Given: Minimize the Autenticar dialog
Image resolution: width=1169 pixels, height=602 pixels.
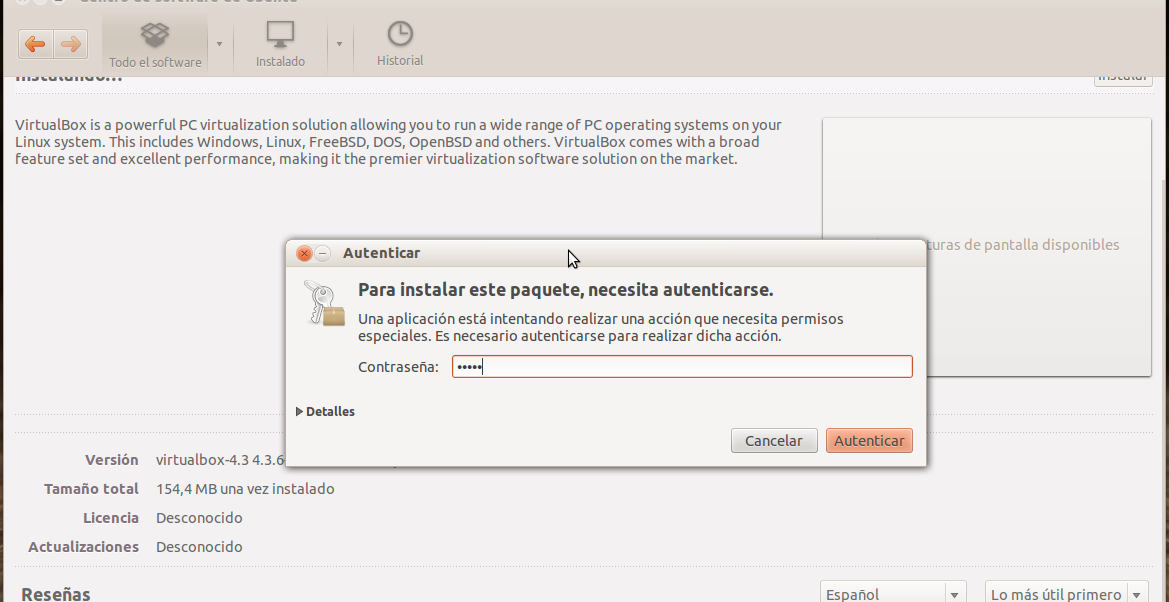Looking at the screenshot, I should (322, 254).
